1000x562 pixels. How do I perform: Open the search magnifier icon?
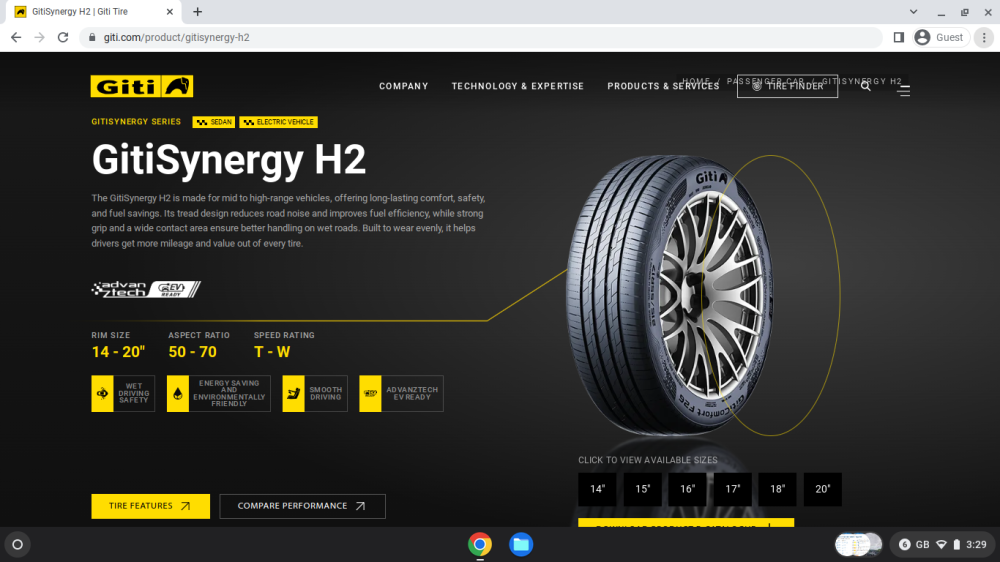tap(865, 86)
